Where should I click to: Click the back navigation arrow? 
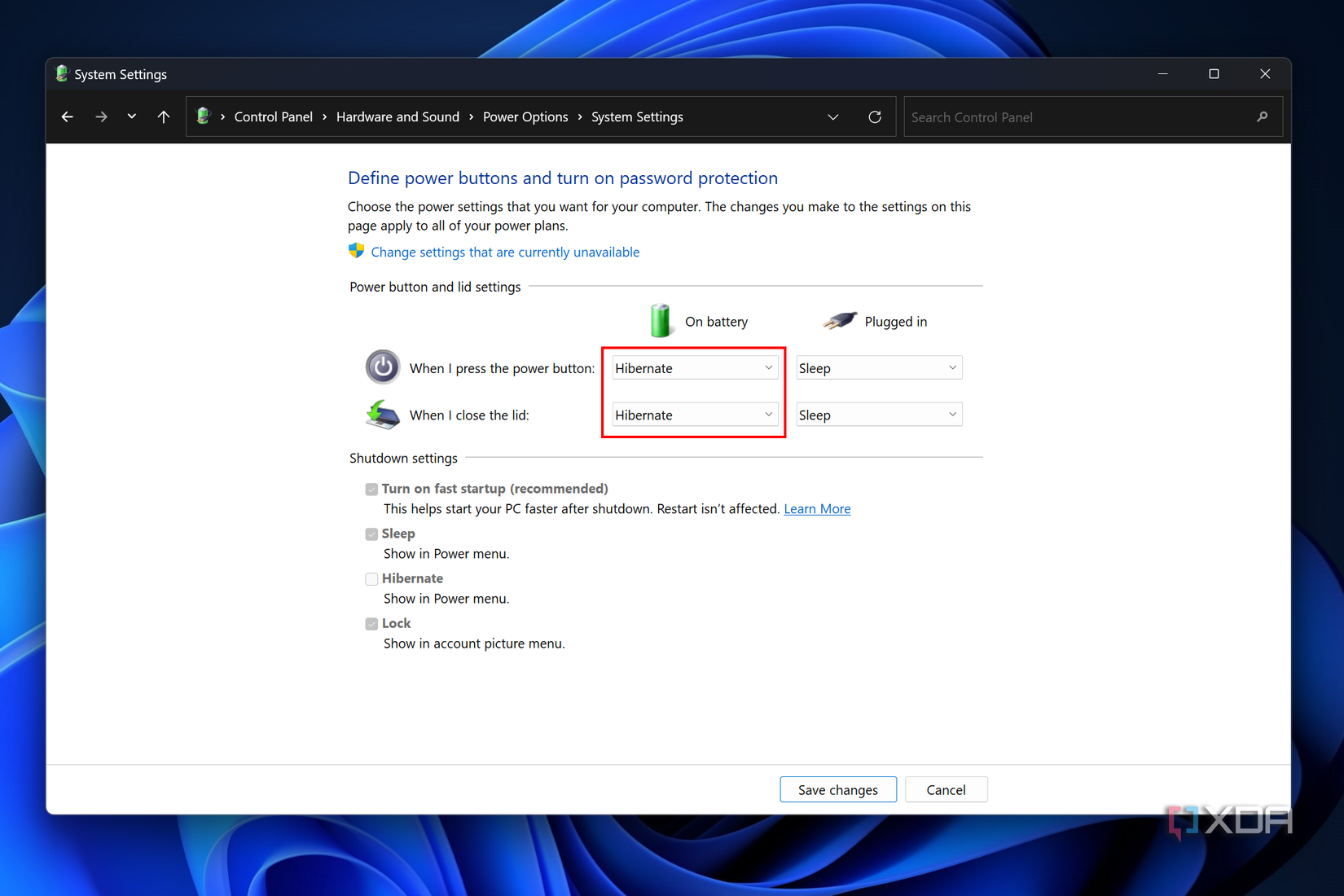[67, 116]
